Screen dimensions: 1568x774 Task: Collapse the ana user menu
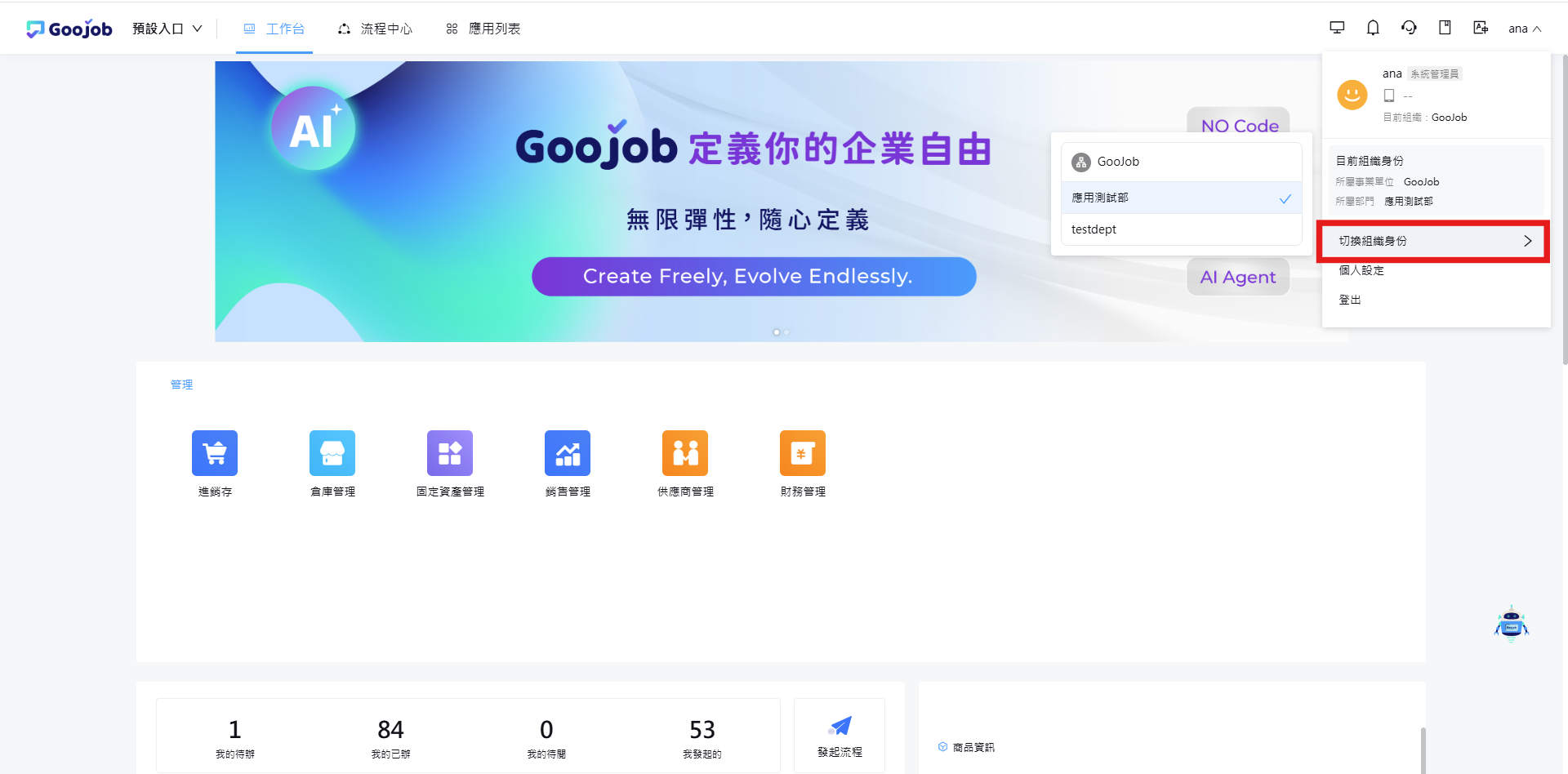pyautogui.click(x=1525, y=29)
